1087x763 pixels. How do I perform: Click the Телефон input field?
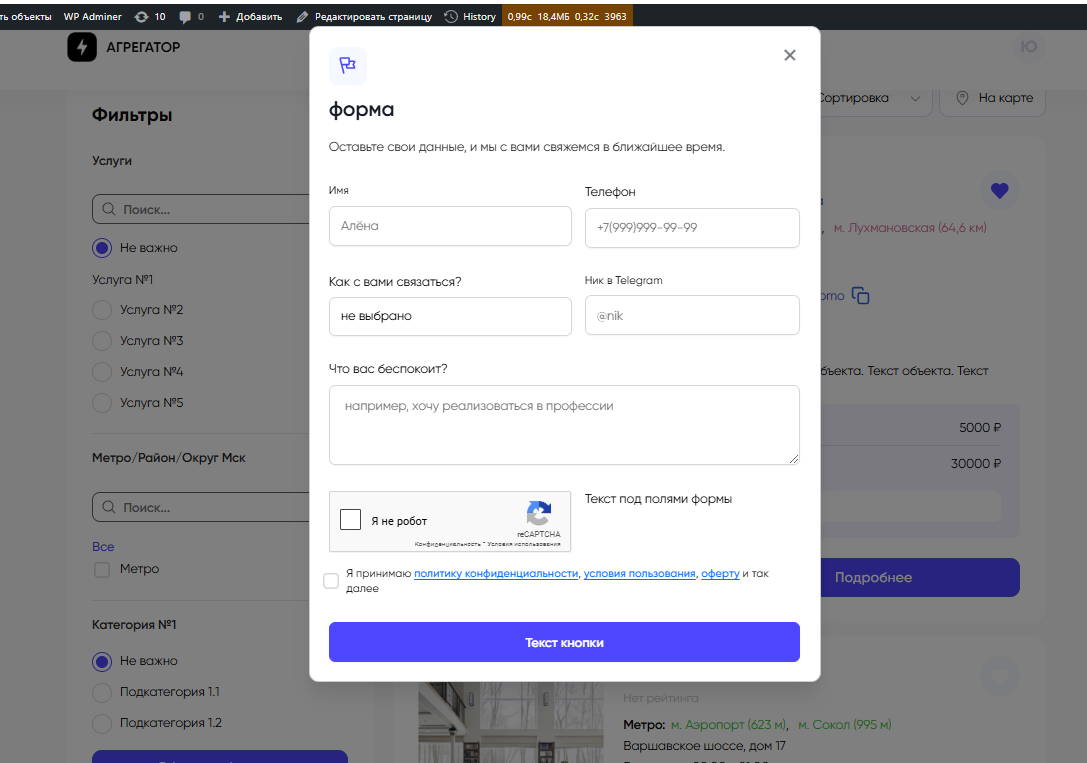[x=692, y=228]
